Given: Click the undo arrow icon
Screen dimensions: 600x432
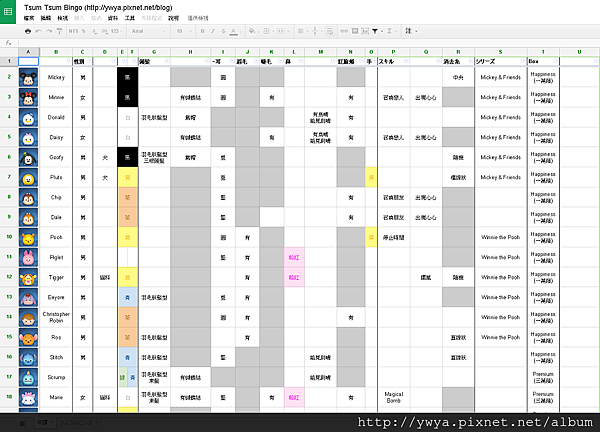Looking at the screenshot, I should 38,31.
